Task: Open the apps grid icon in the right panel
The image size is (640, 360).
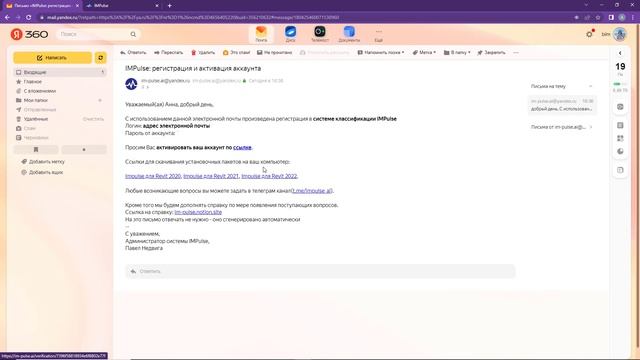Action: (620, 138)
